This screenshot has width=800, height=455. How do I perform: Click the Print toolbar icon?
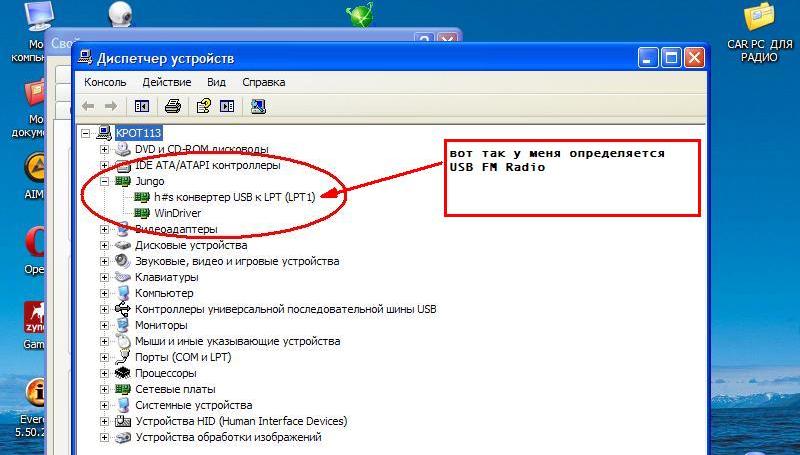tap(173, 106)
